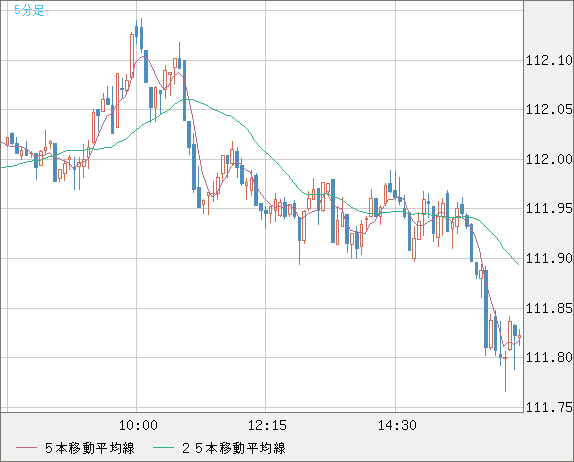
Task: Click the 25本移動平均線 legend label
Action: (234, 448)
